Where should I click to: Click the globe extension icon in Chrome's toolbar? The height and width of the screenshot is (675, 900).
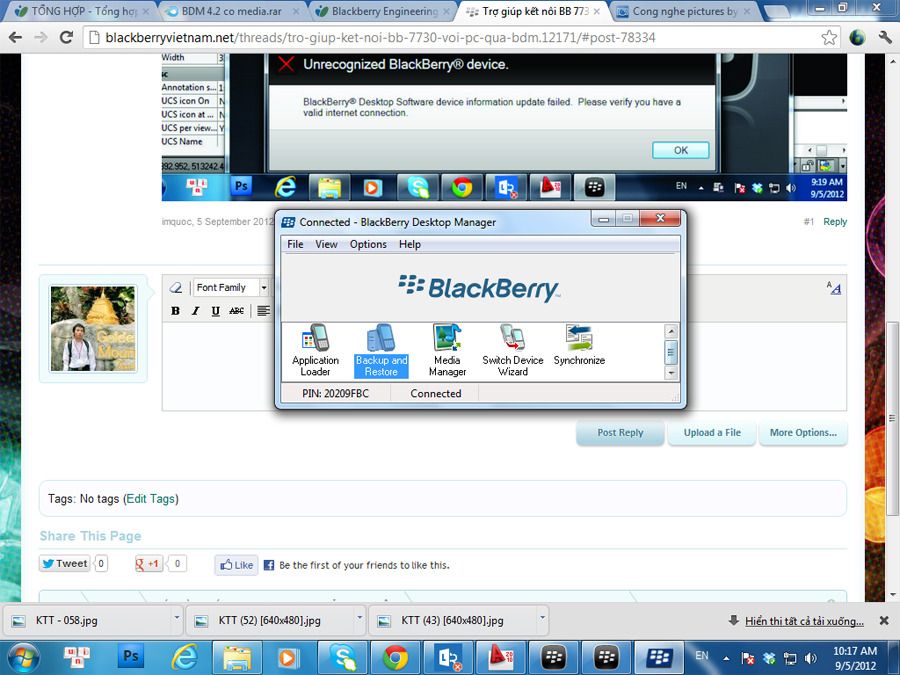(x=858, y=38)
